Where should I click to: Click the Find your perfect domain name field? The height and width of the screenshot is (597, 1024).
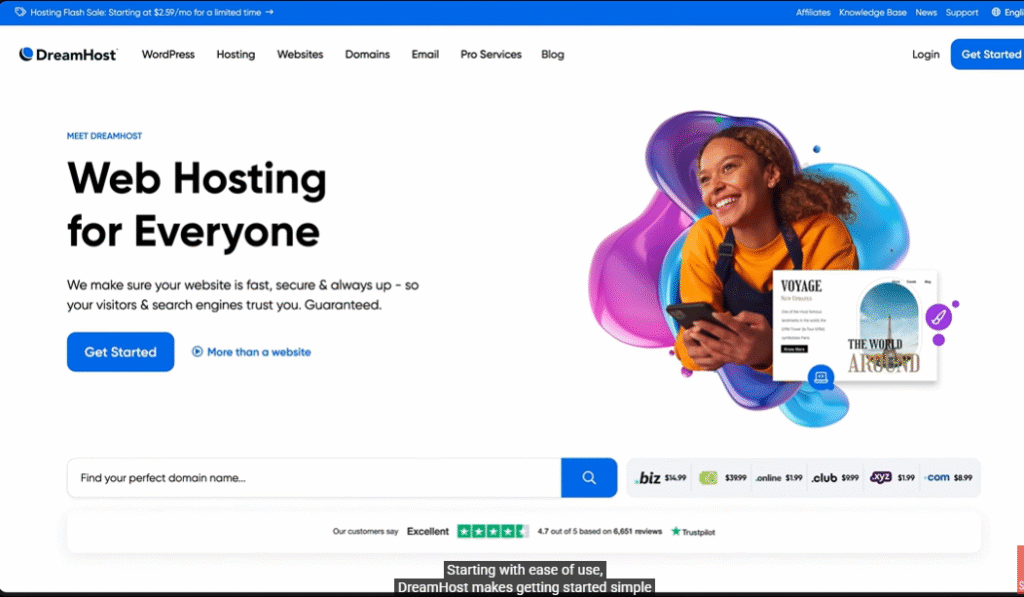(x=314, y=478)
